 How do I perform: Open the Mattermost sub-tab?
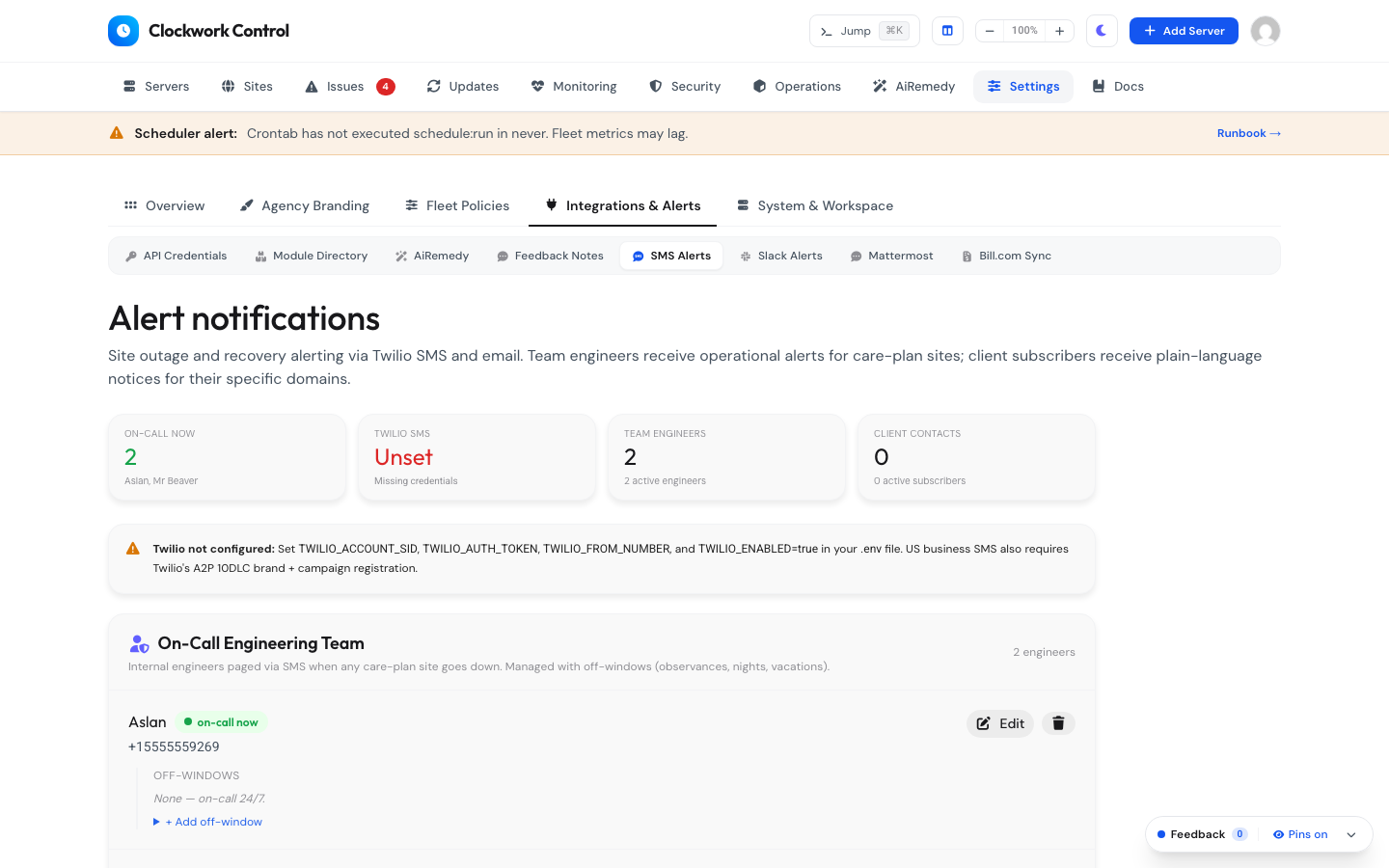click(x=892, y=256)
